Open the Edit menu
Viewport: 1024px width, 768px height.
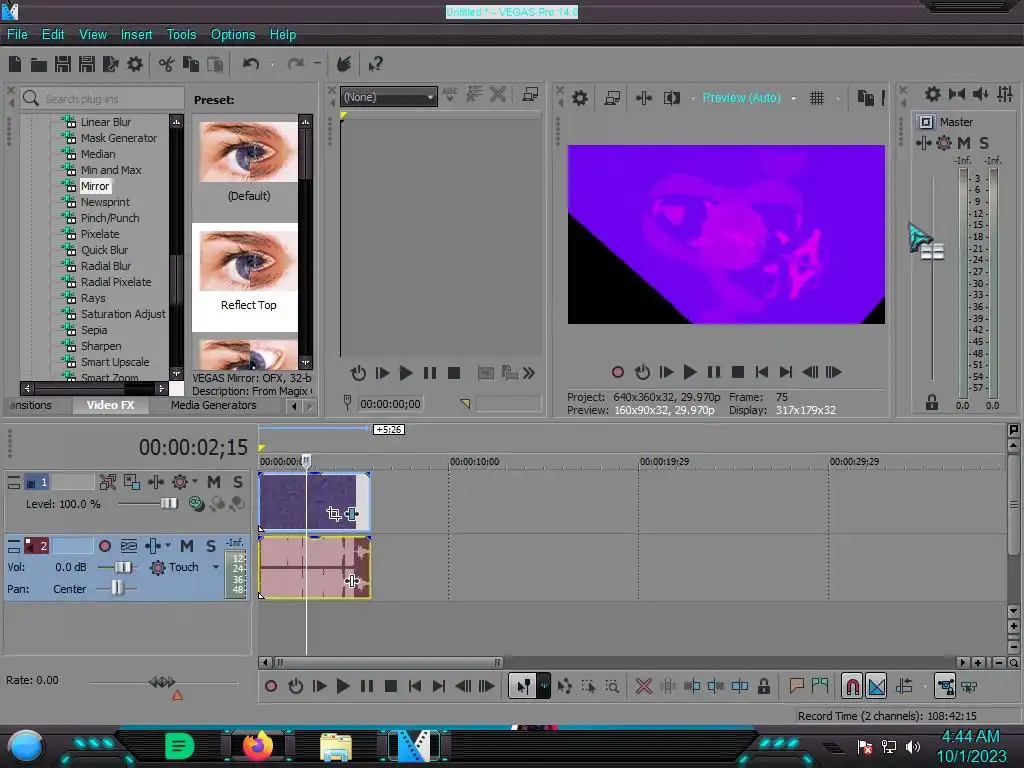(x=53, y=35)
